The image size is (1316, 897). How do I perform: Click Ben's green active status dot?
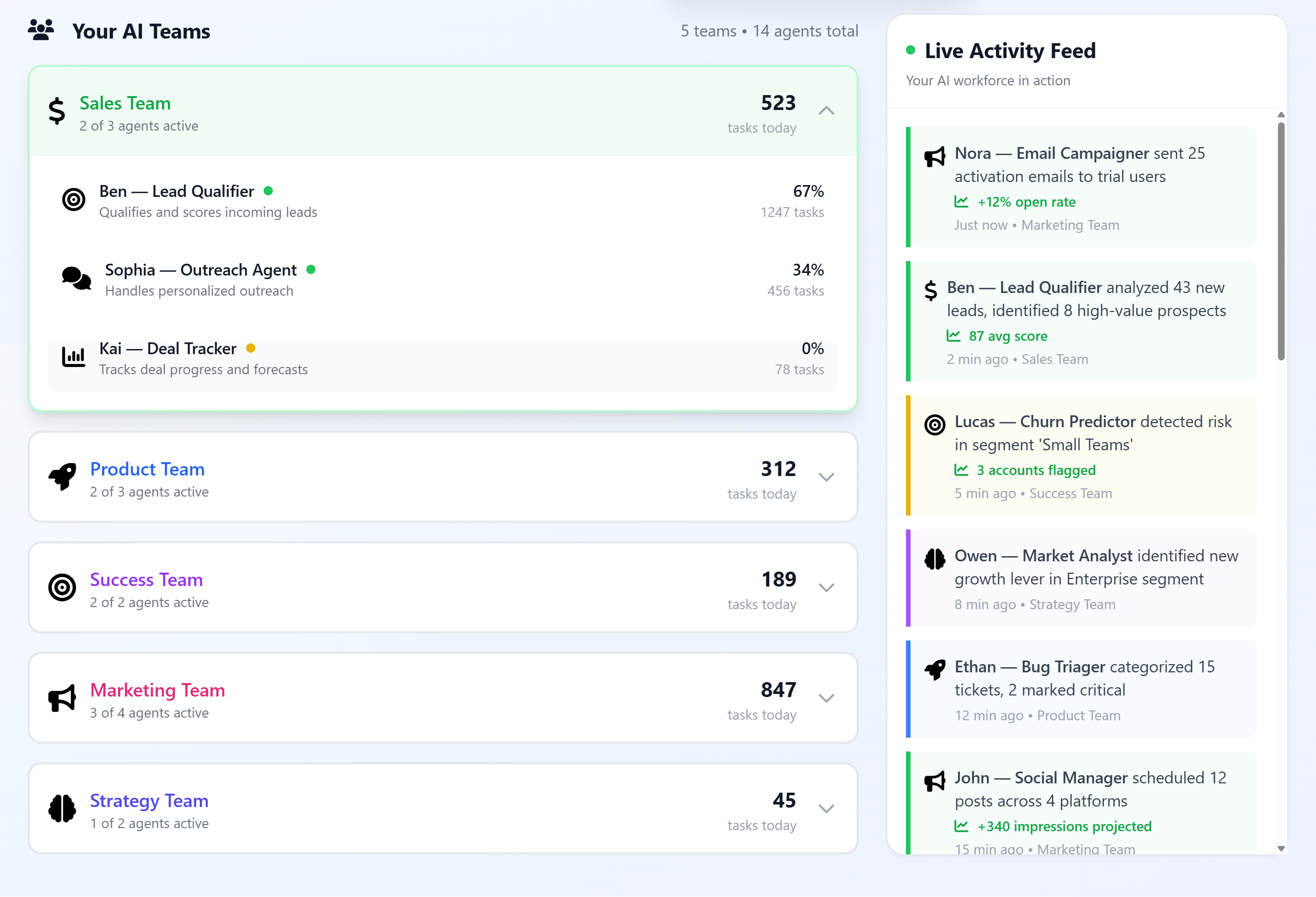pos(269,191)
